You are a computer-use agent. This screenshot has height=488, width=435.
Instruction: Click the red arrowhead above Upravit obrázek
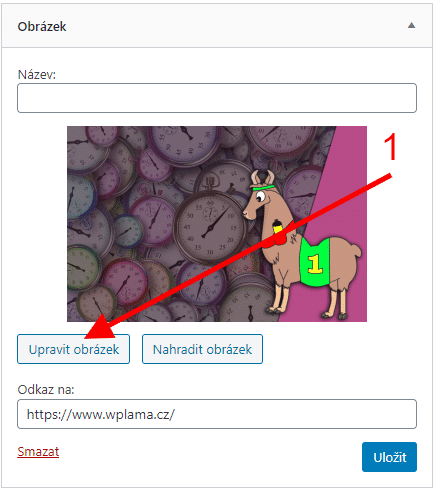[100, 328]
